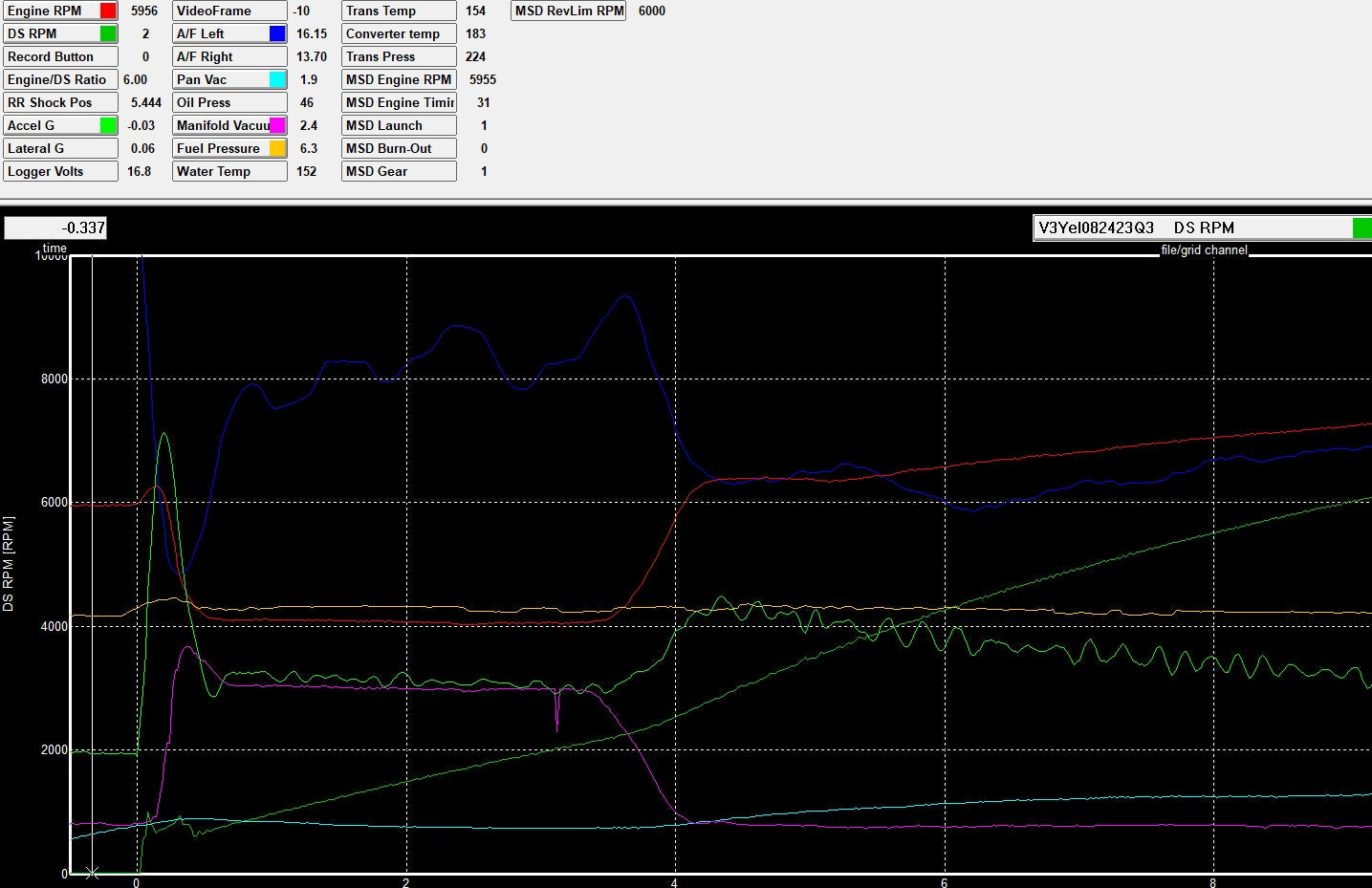The width and height of the screenshot is (1372, 888).
Task: Select the MSD Burn-Out channel entry
Action: click(x=398, y=148)
